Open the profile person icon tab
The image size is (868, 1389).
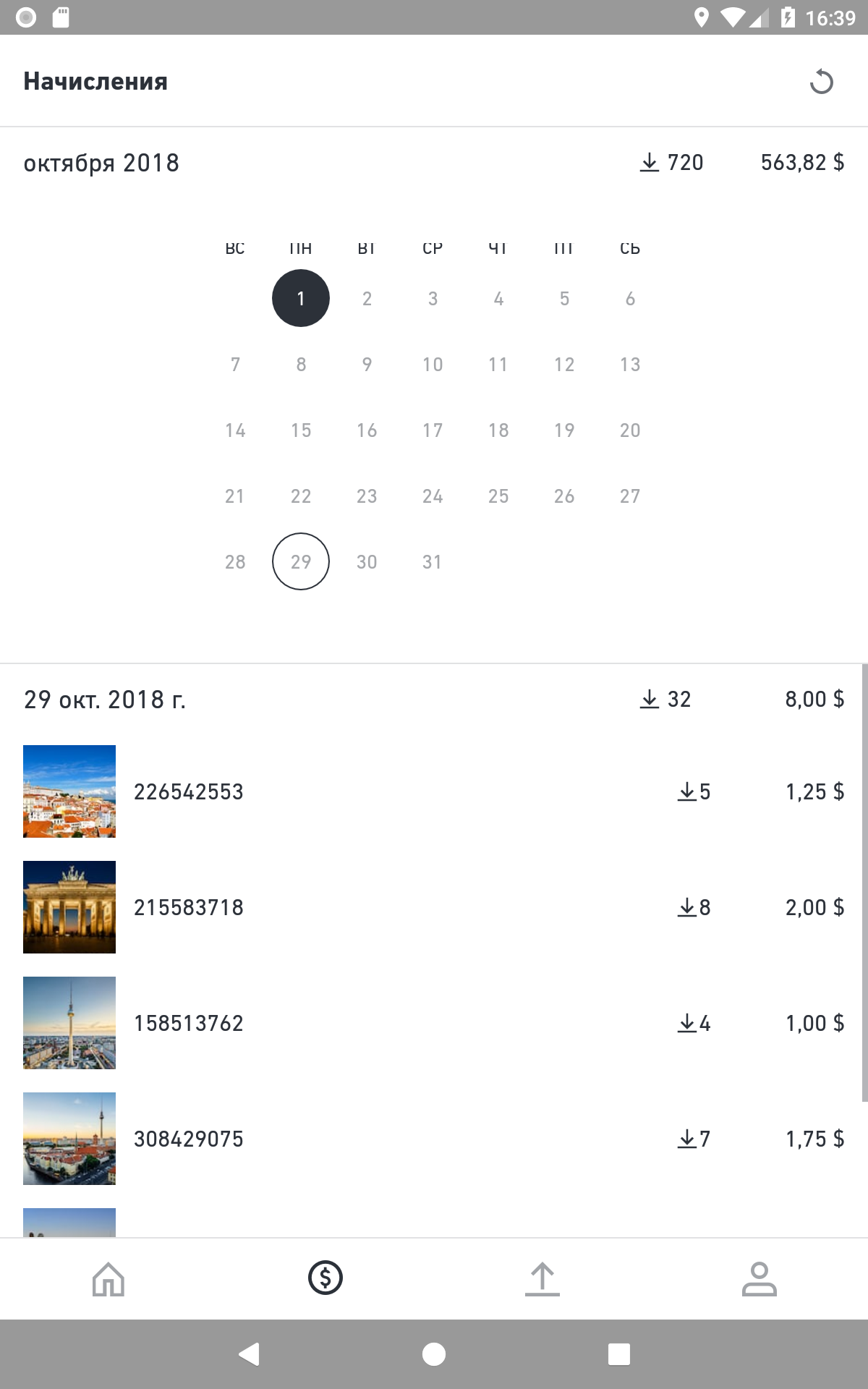click(x=759, y=1278)
